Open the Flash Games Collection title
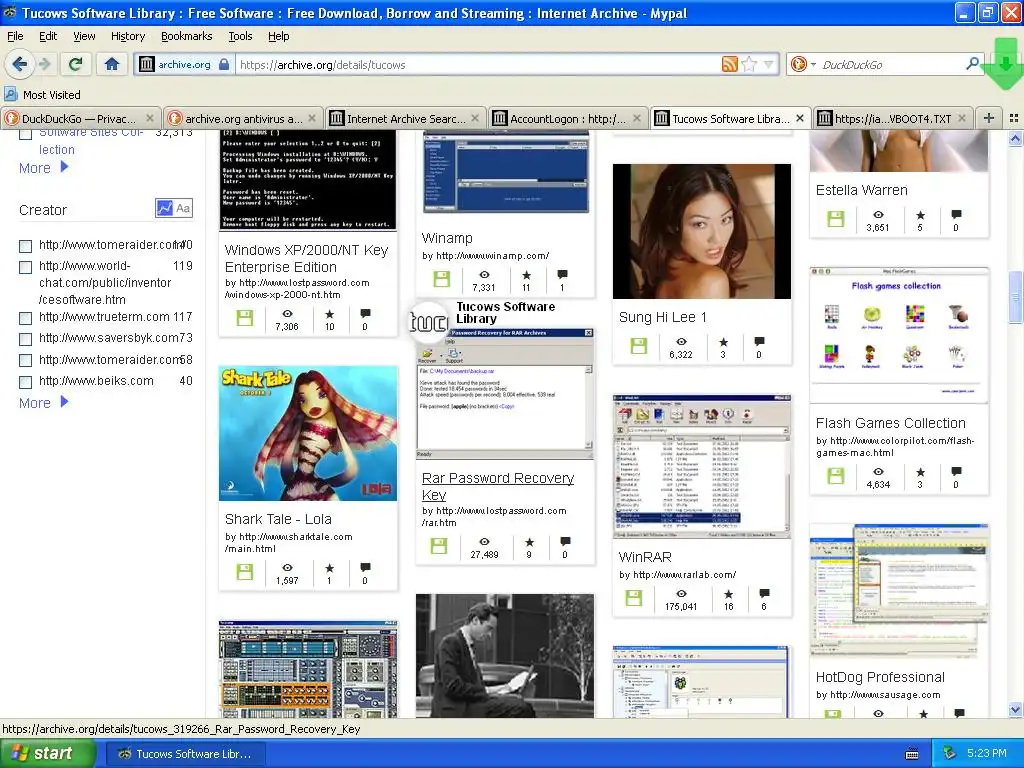This screenshot has width=1024, height=768. pyautogui.click(x=890, y=423)
